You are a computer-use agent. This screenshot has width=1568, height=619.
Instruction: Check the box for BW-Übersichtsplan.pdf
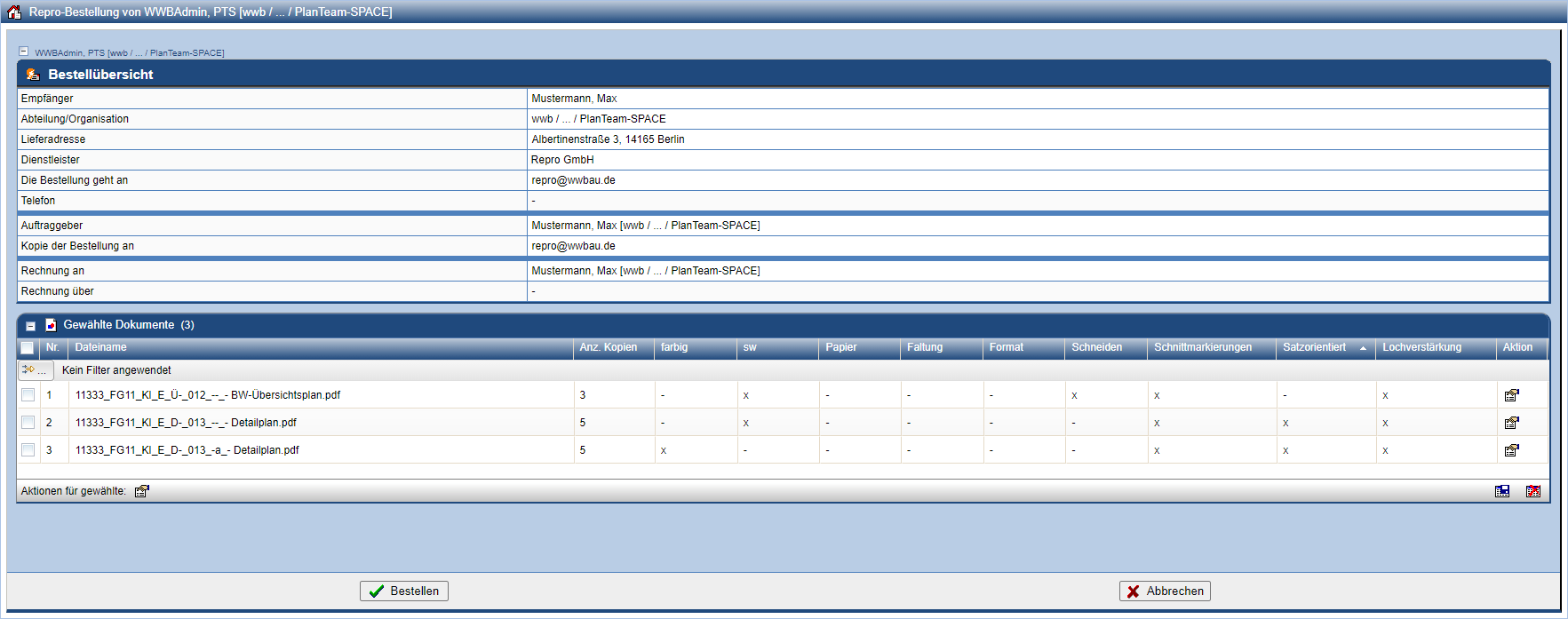click(x=28, y=395)
